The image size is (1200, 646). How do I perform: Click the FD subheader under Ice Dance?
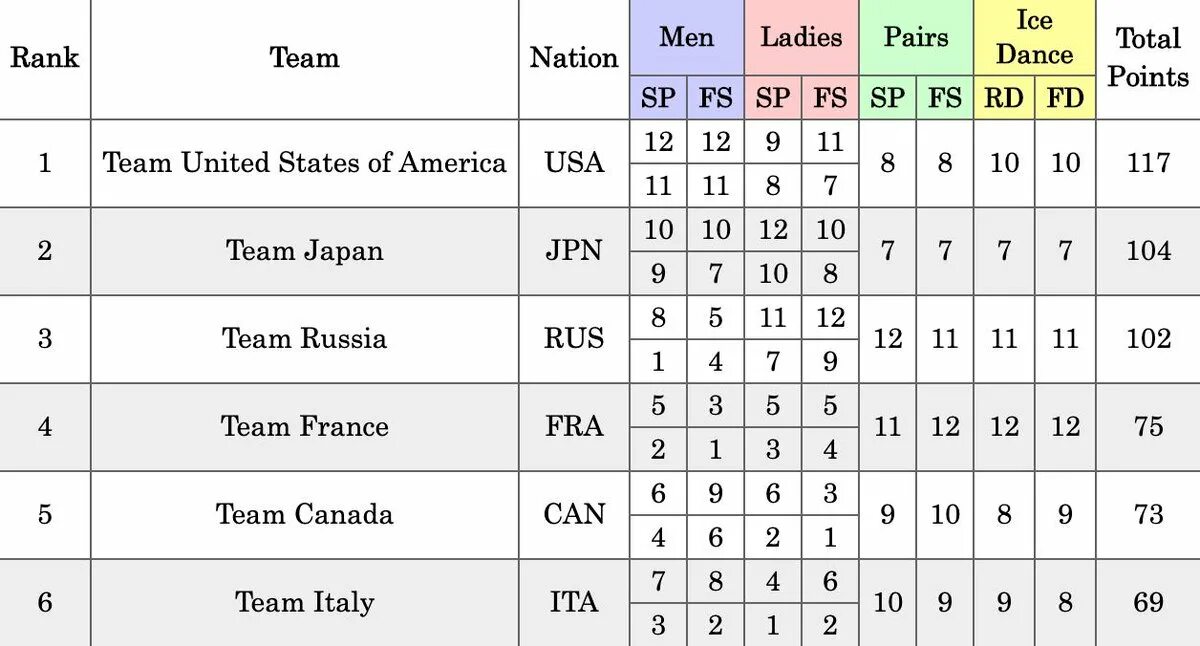coord(1065,98)
